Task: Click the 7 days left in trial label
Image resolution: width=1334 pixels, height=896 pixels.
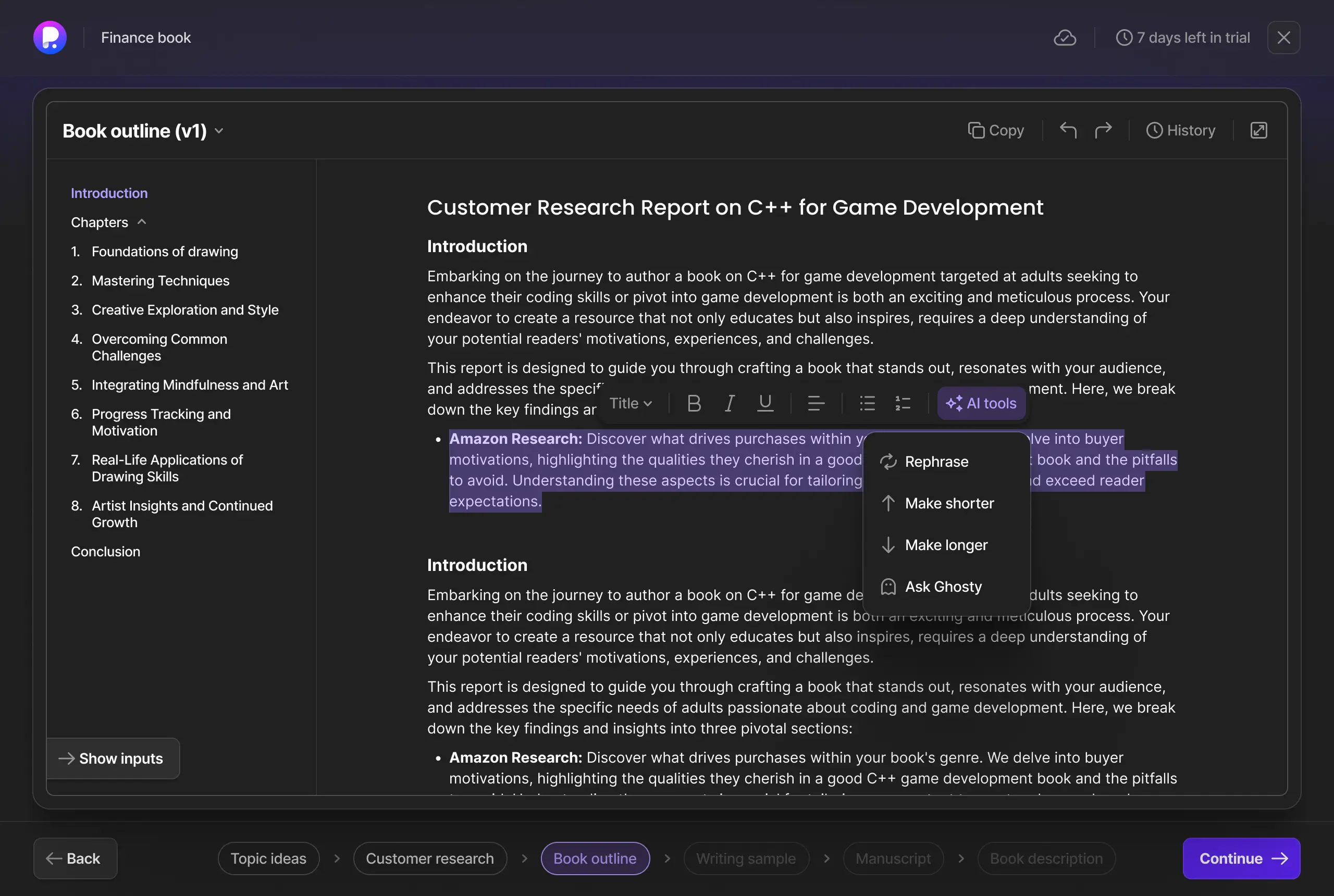Action: [x=1193, y=38]
